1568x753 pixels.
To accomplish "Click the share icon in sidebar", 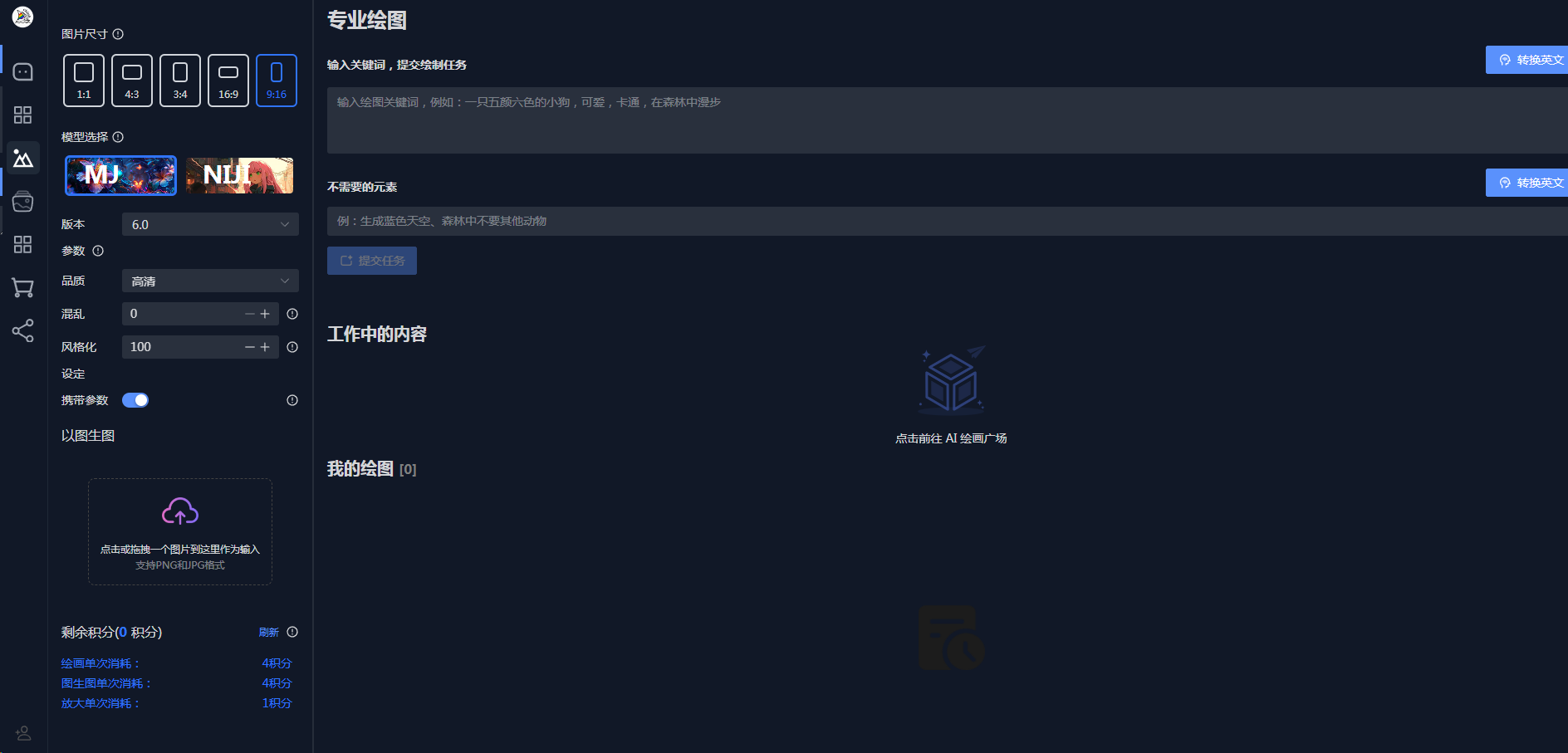I will coord(23,331).
